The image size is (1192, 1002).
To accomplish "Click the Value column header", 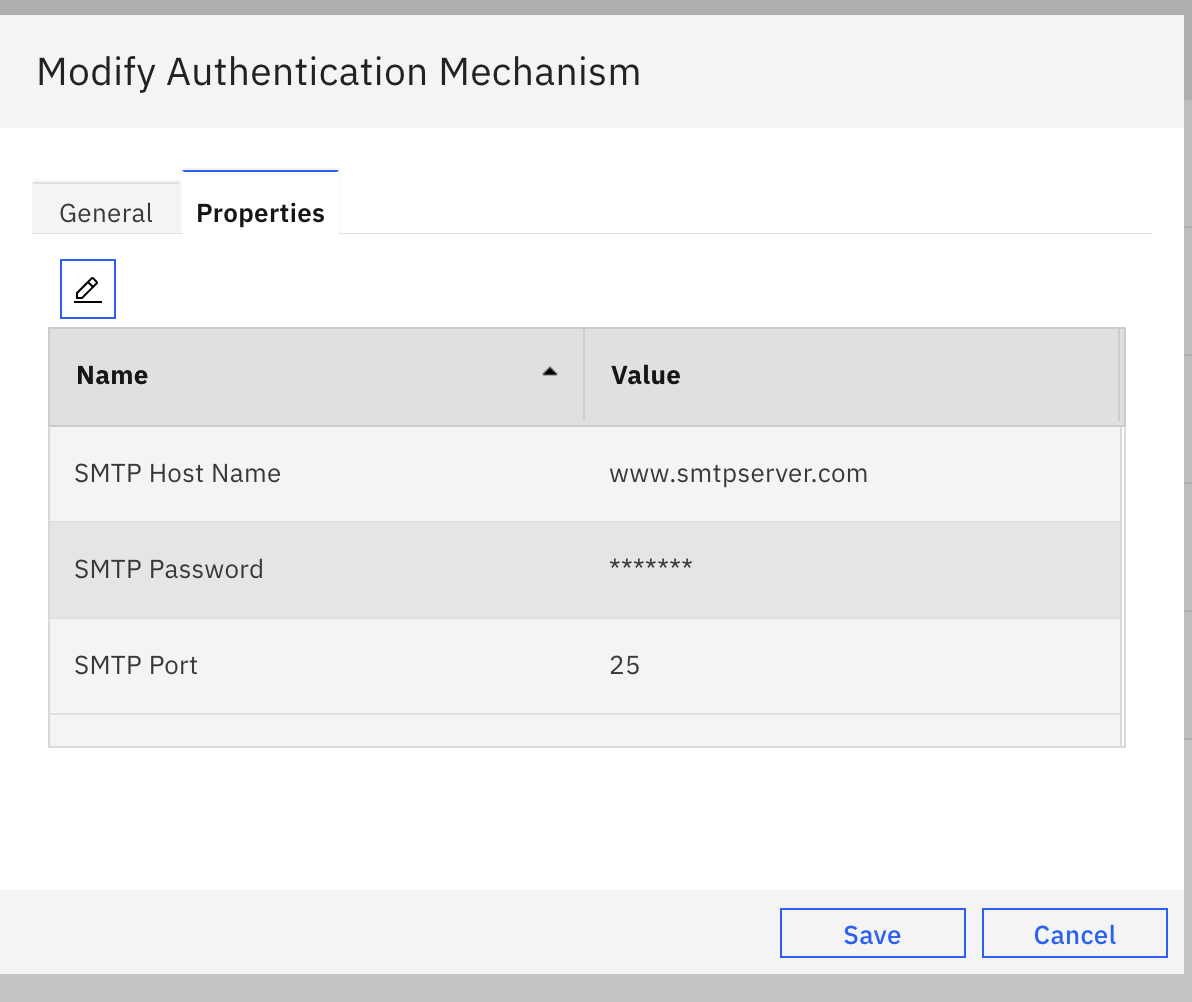I will 646,375.
